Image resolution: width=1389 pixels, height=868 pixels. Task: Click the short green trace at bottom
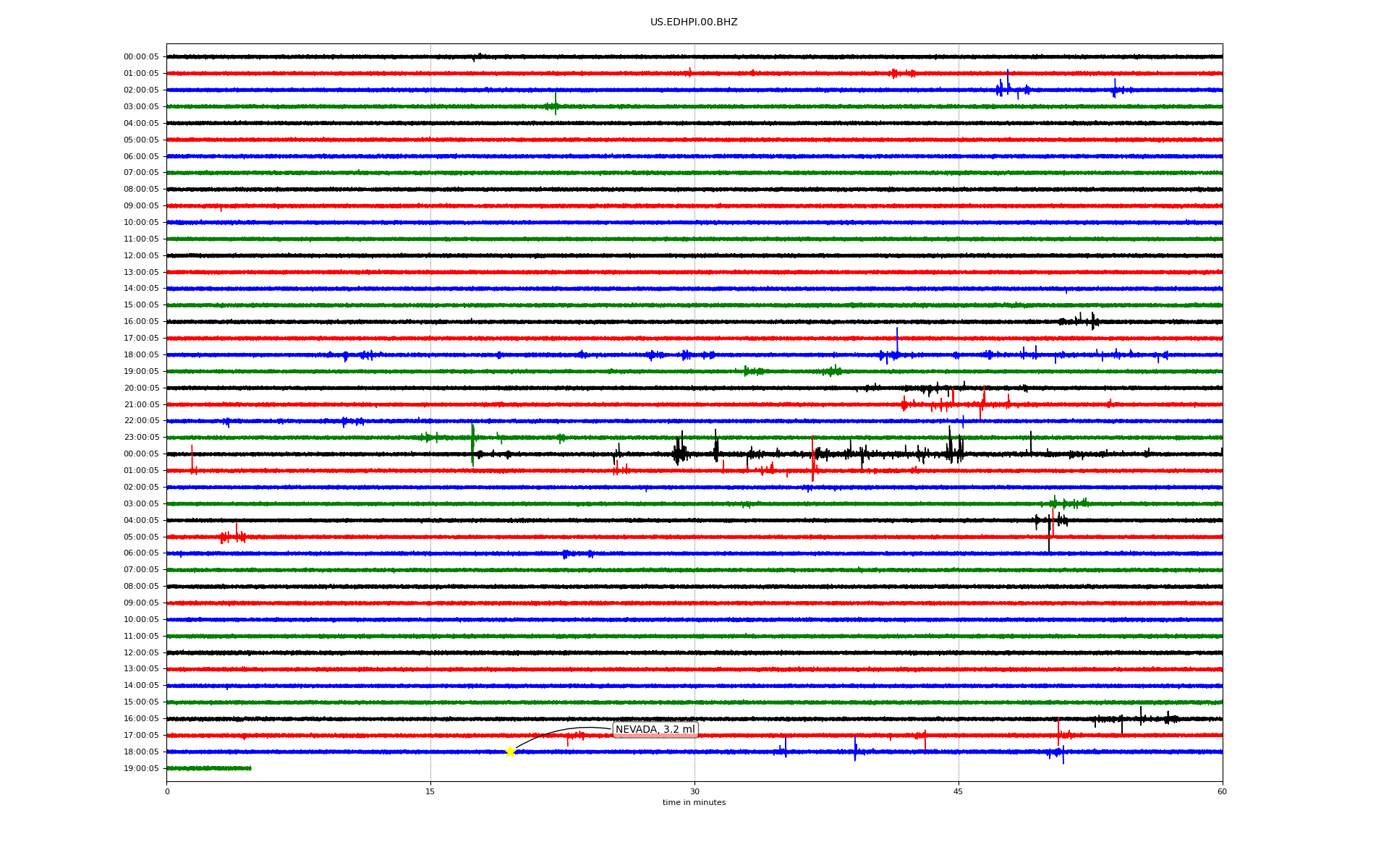[x=209, y=768]
